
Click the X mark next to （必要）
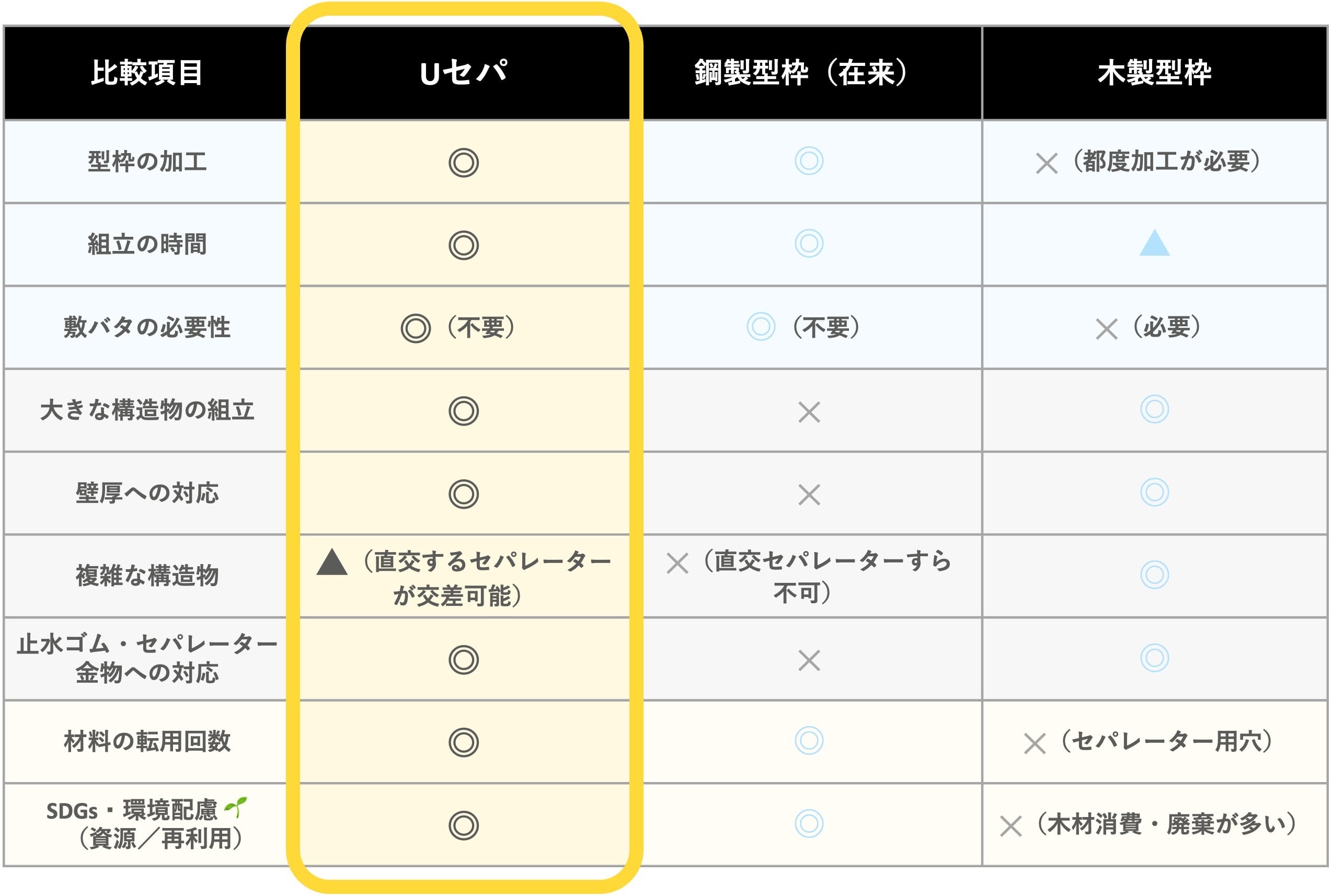(1106, 329)
